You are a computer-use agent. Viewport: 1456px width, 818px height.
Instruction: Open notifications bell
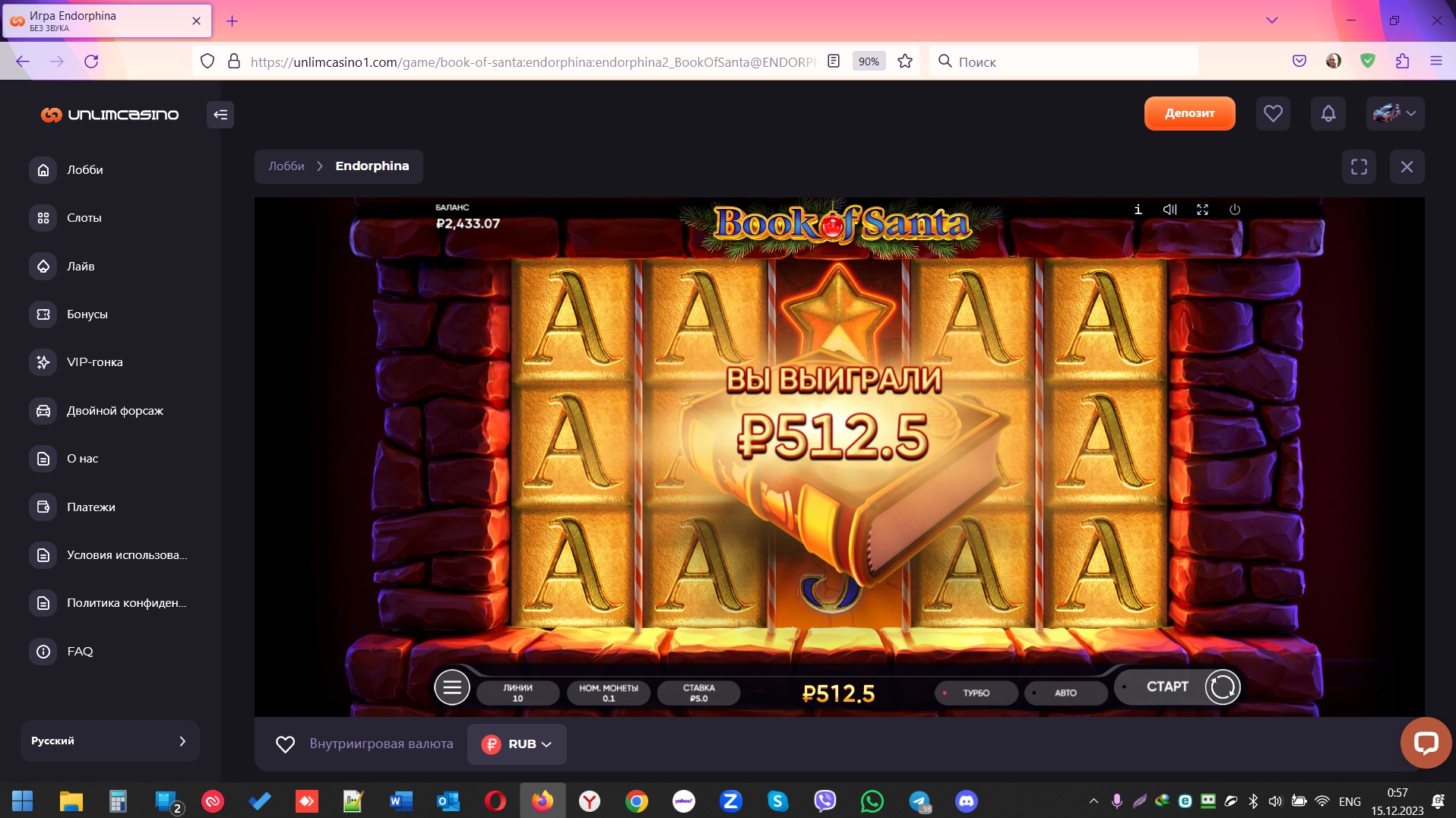tap(1328, 114)
